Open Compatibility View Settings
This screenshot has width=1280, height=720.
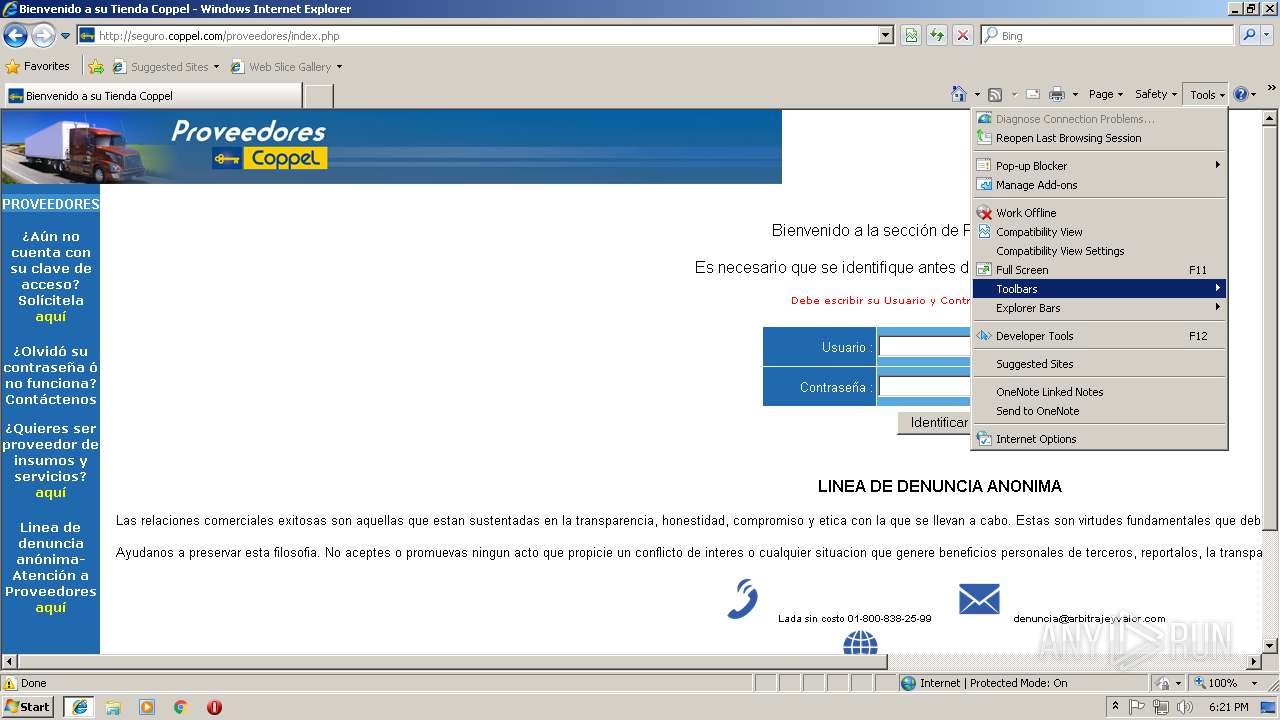point(1099,251)
